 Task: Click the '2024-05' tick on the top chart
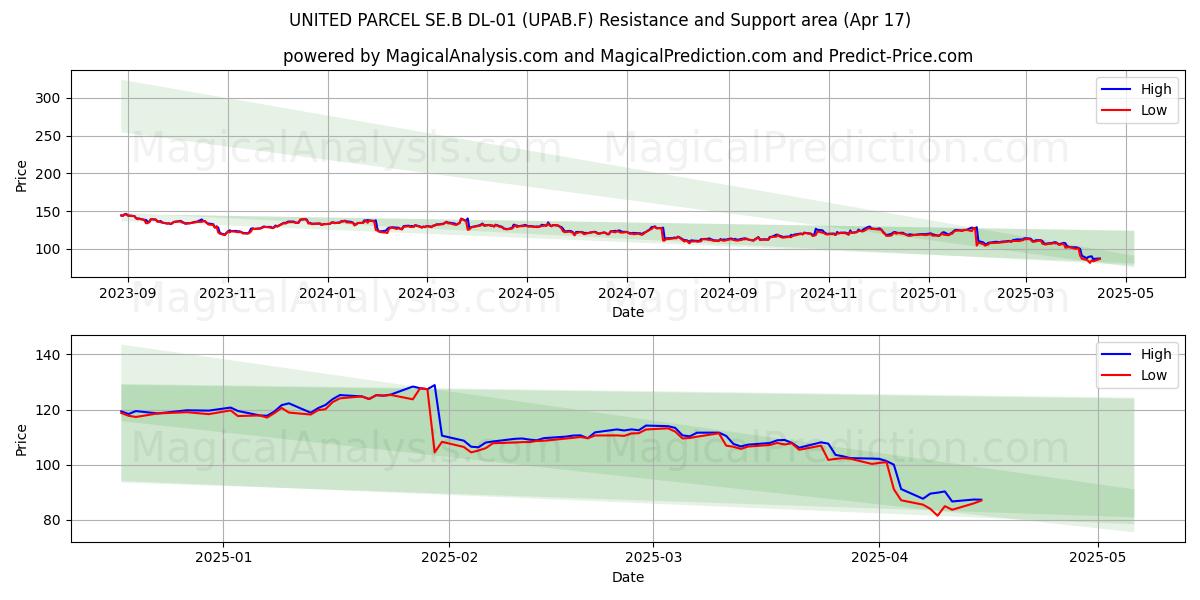pyautogui.click(x=526, y=294)
